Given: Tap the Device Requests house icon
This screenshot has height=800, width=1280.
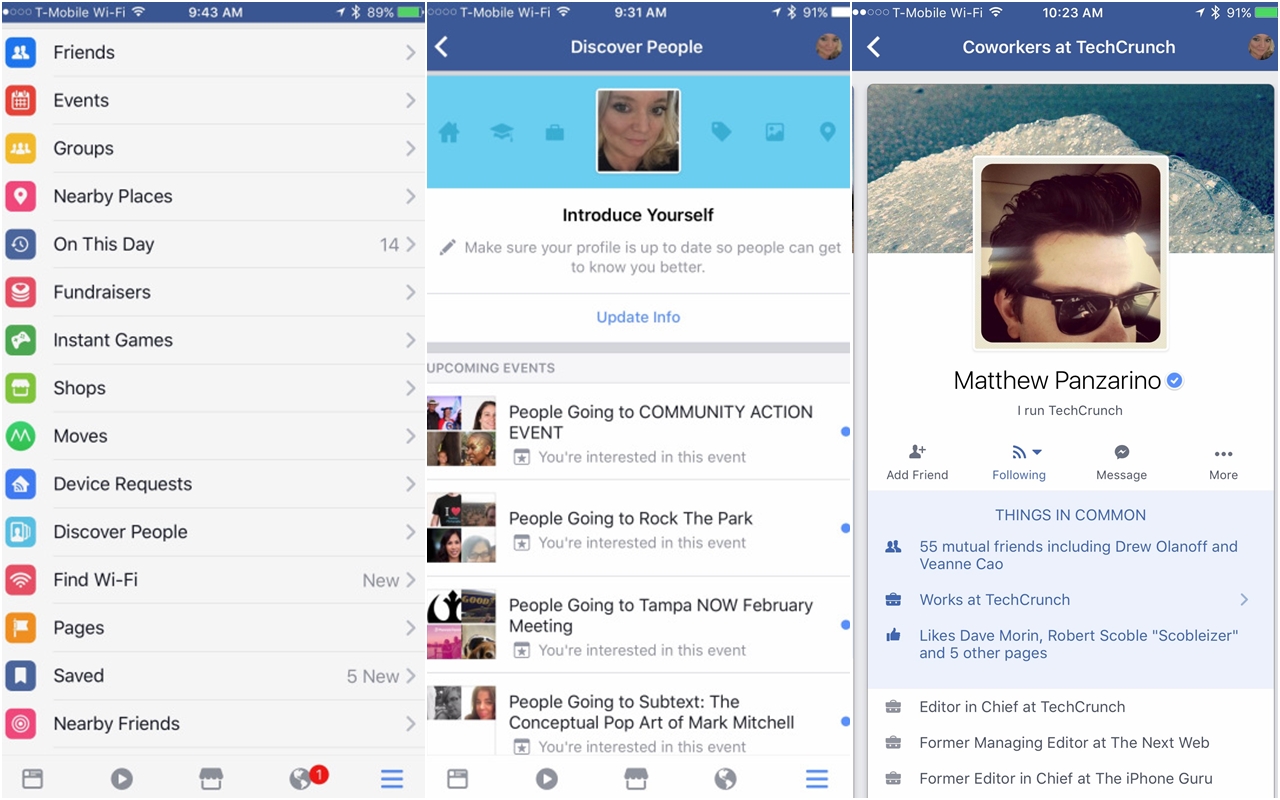Looking at the screenshot, I should click(x=21, y=484).
